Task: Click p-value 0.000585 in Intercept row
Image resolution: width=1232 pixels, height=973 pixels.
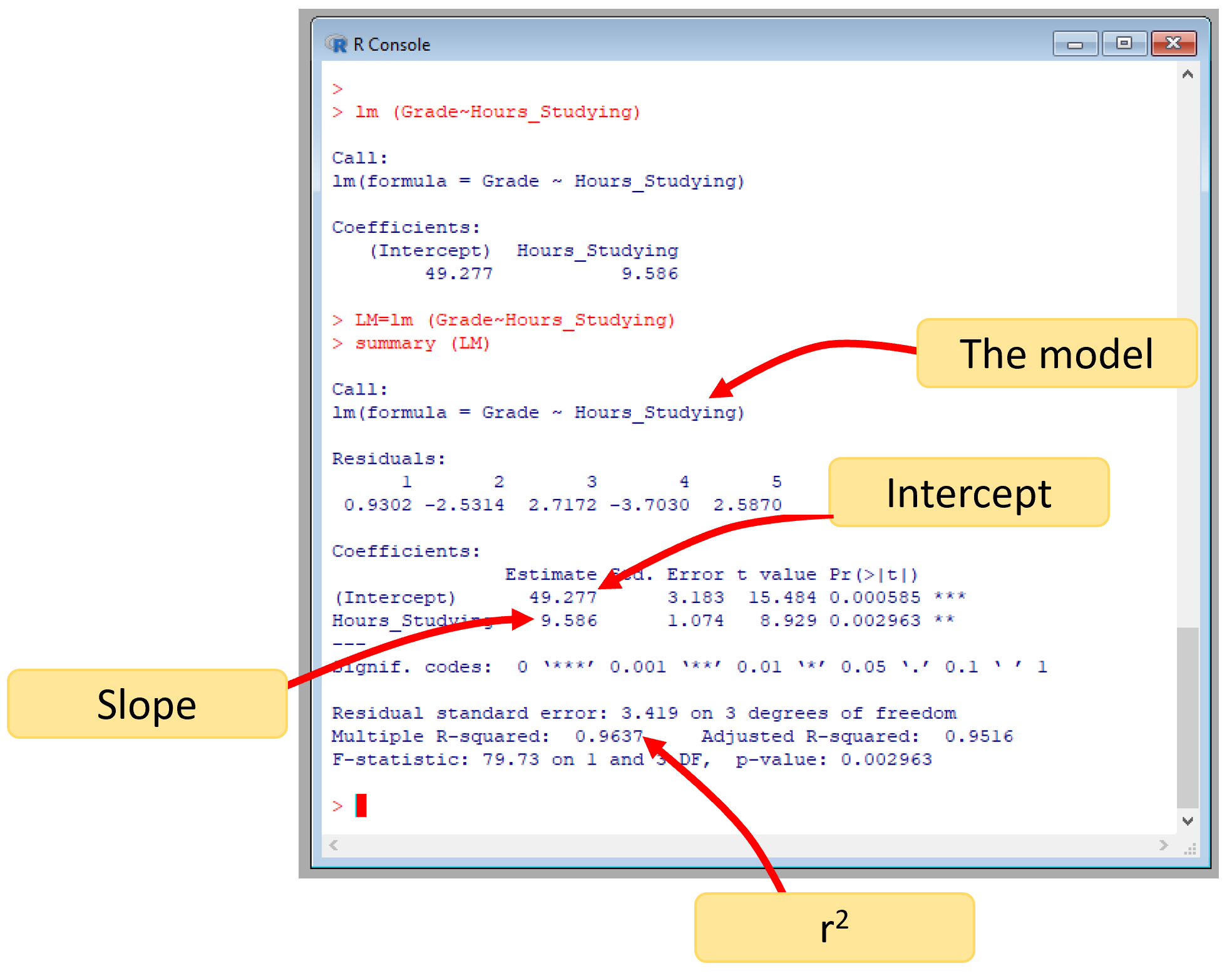Action: (875, 598)
